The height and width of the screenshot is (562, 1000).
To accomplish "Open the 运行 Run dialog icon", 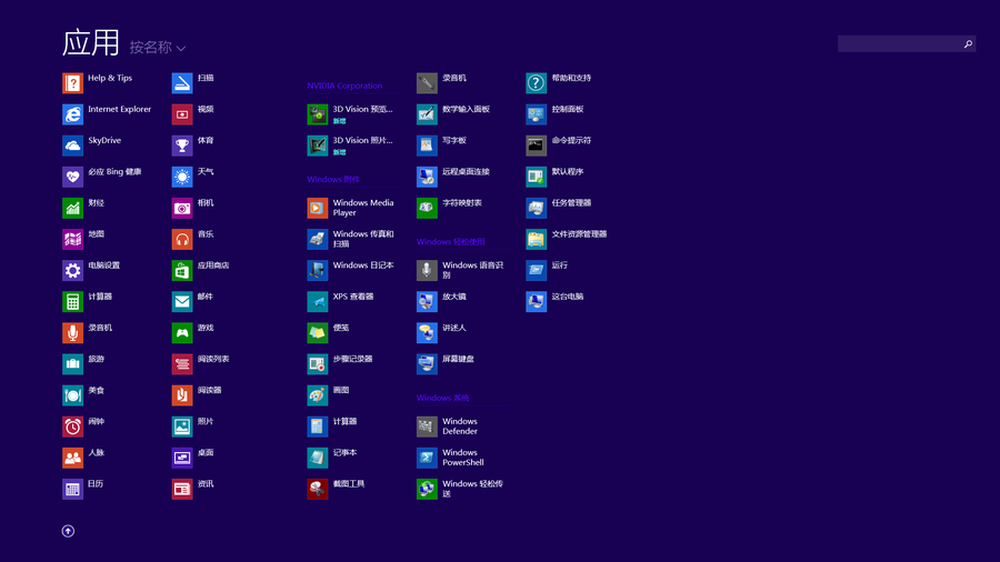I will click(x=536, y=270).
